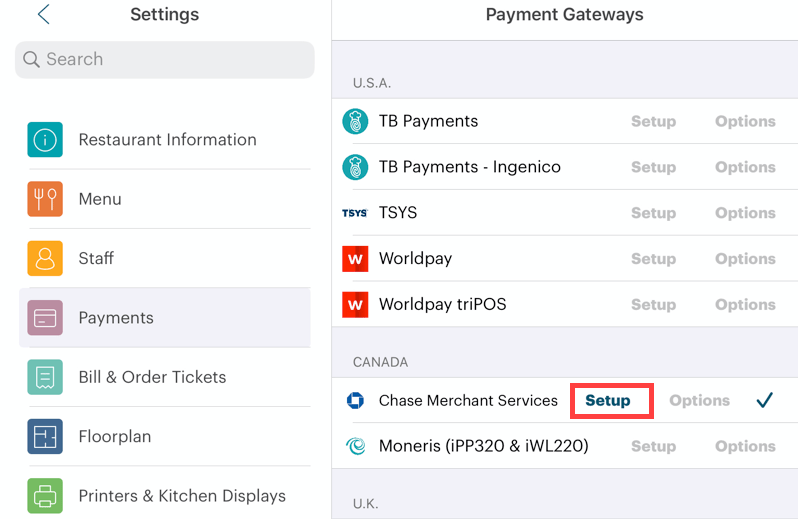Click the Chase Merchant Services logo
The height and width of the screenshot is (519, 798).
pyautogui.click(x=355, y=401)
